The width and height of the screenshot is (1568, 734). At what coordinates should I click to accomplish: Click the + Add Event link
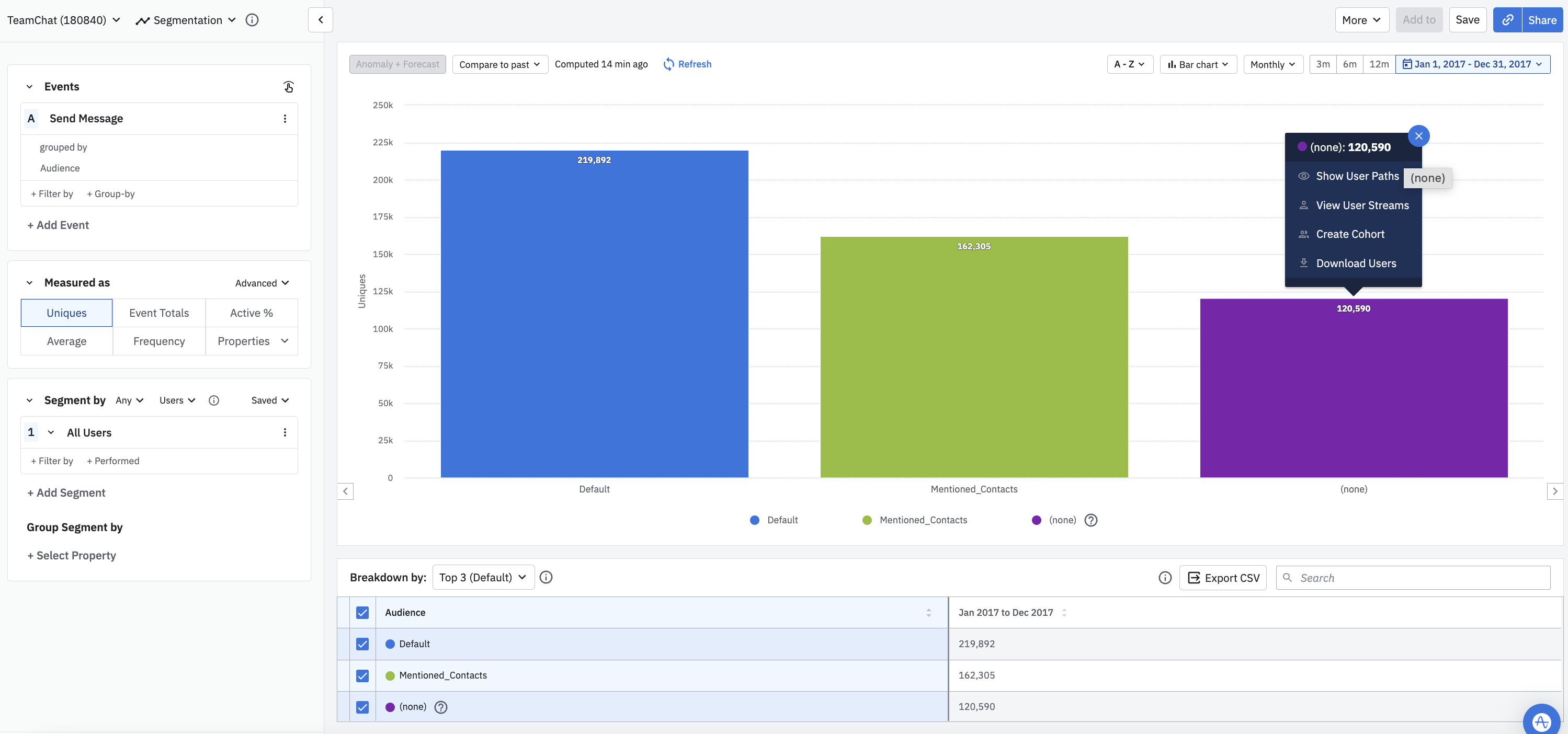(58, 225)
